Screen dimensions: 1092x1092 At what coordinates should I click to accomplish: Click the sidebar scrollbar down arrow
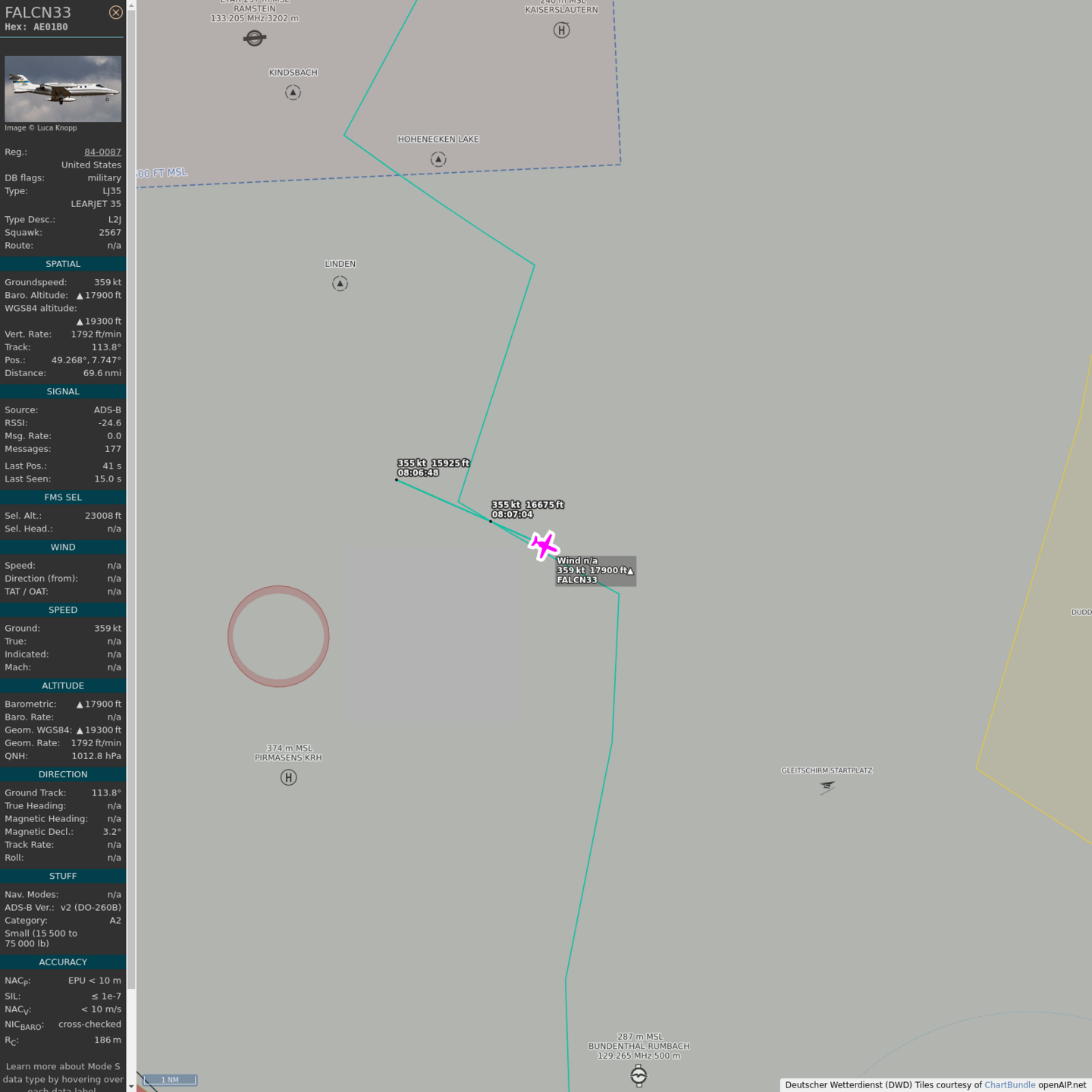point(131,1086)
